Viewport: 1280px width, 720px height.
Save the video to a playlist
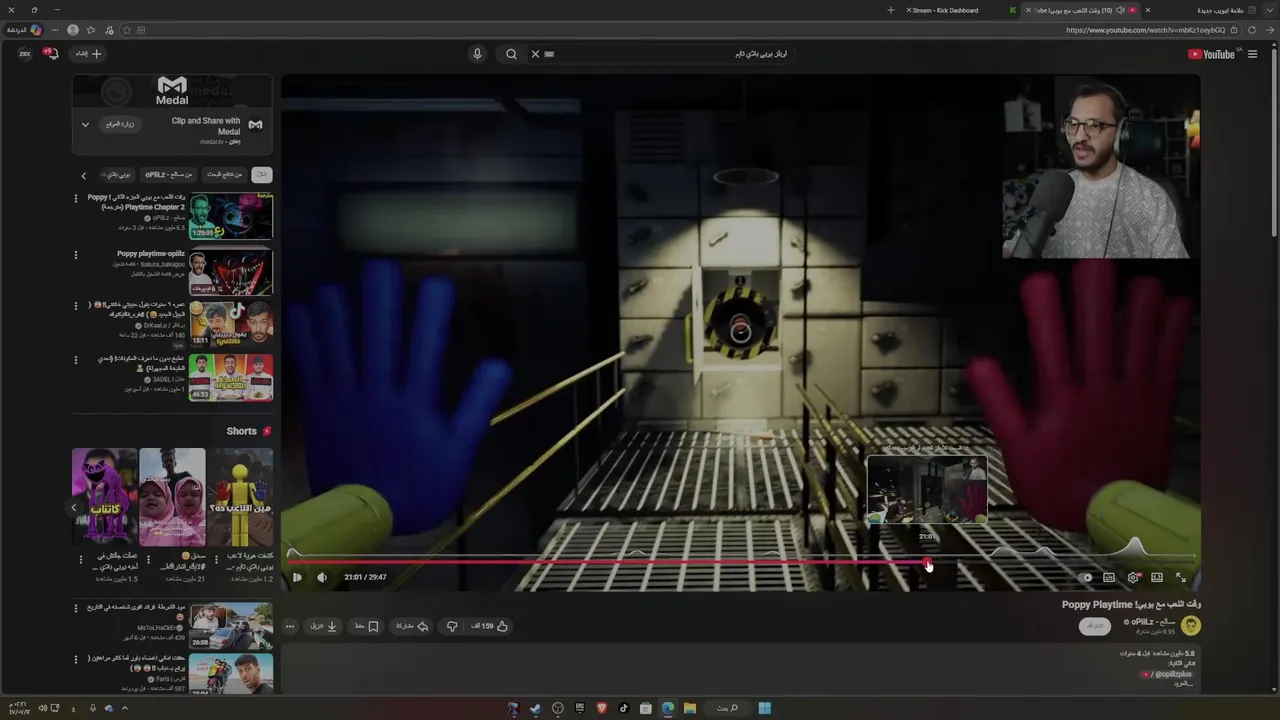(x=367, y=626)
